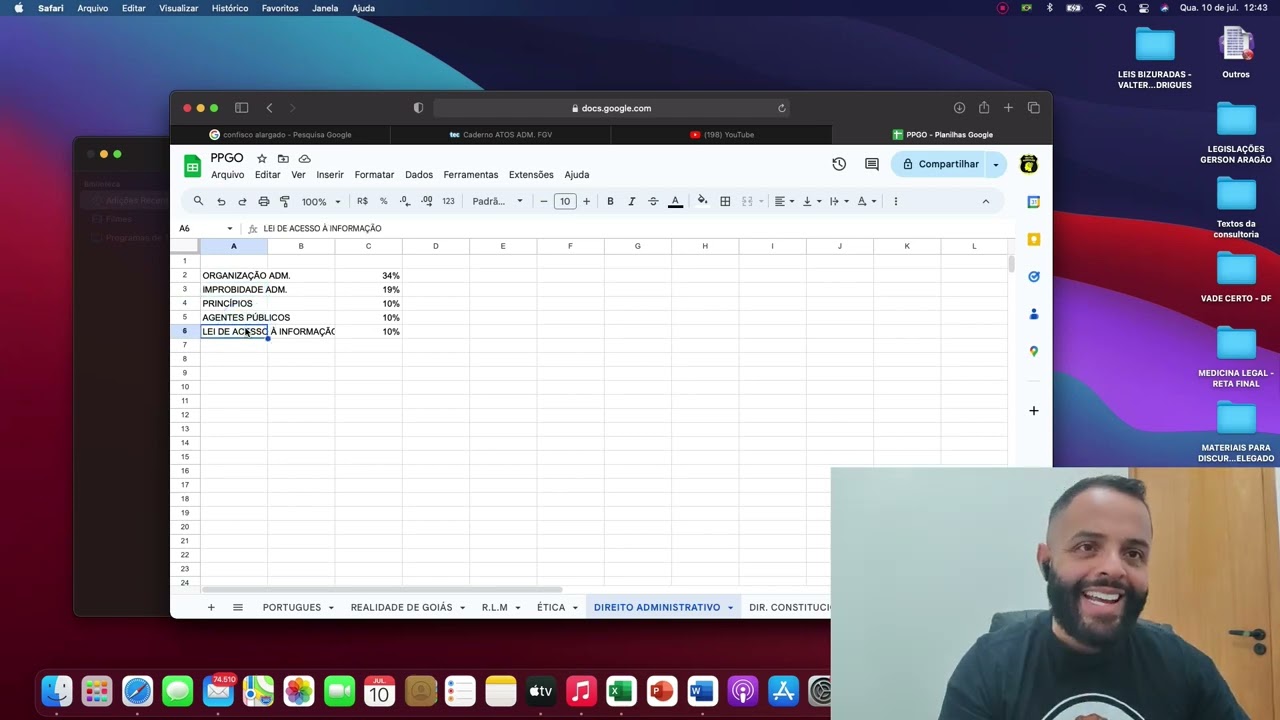This screenshot has width=1280, height=720.
Task: Toggle bold formatting
Action: [x=610, y=201]
